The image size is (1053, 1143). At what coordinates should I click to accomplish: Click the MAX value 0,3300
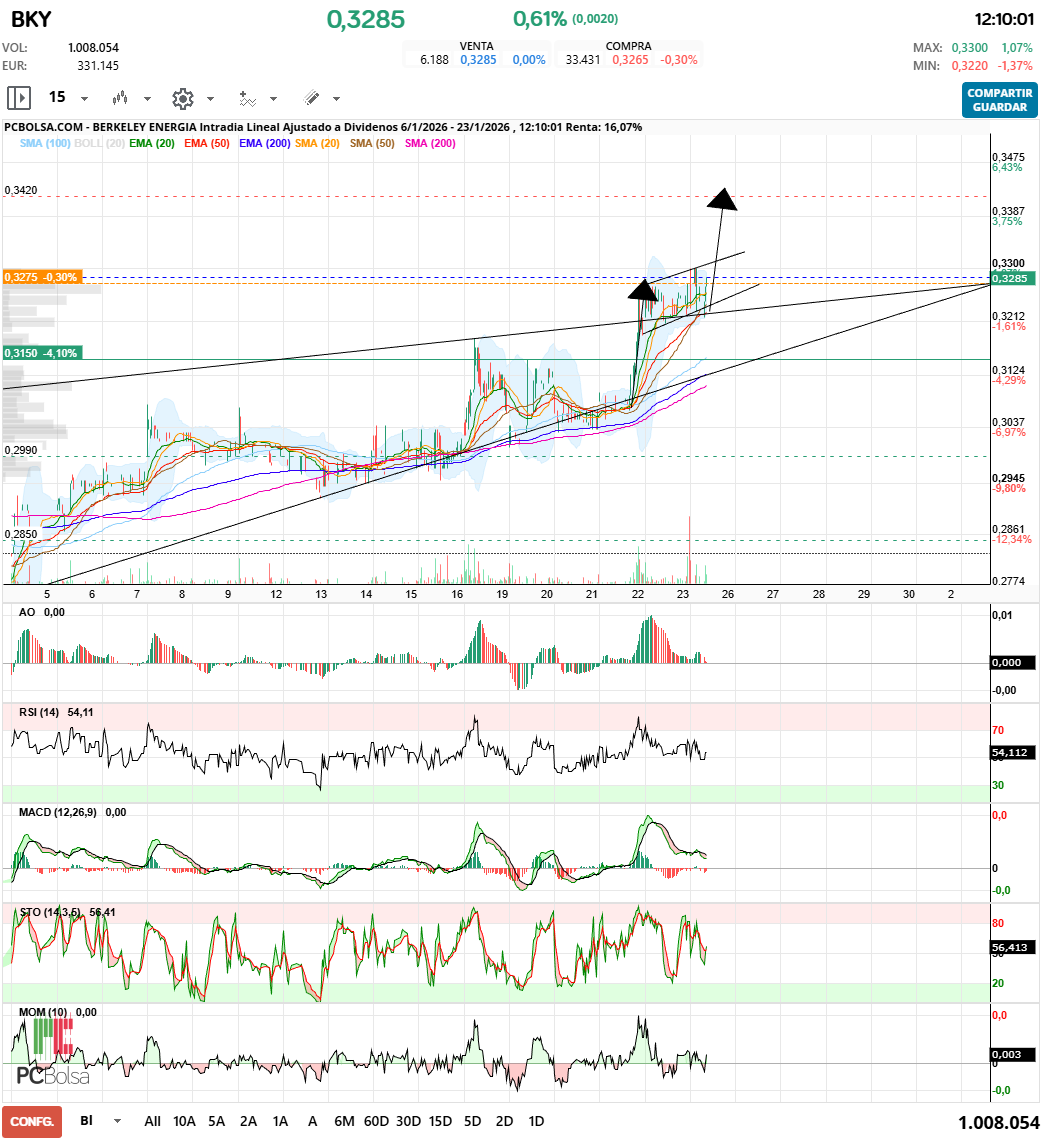tap(969, 48)
